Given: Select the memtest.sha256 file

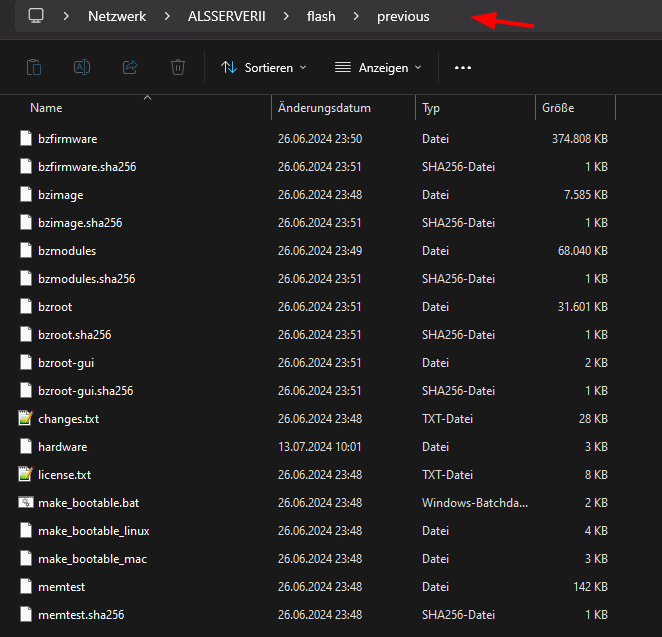Looking at the screenshot, I should click(x=81, y=615).
